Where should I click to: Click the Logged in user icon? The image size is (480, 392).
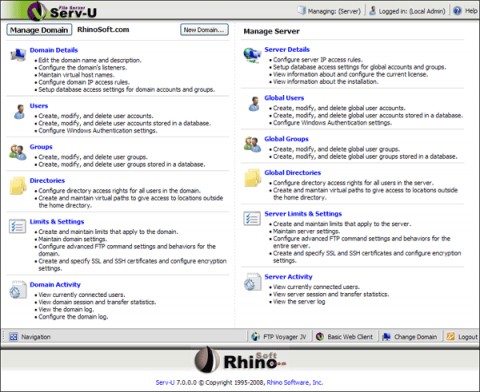tap(372, 11)
